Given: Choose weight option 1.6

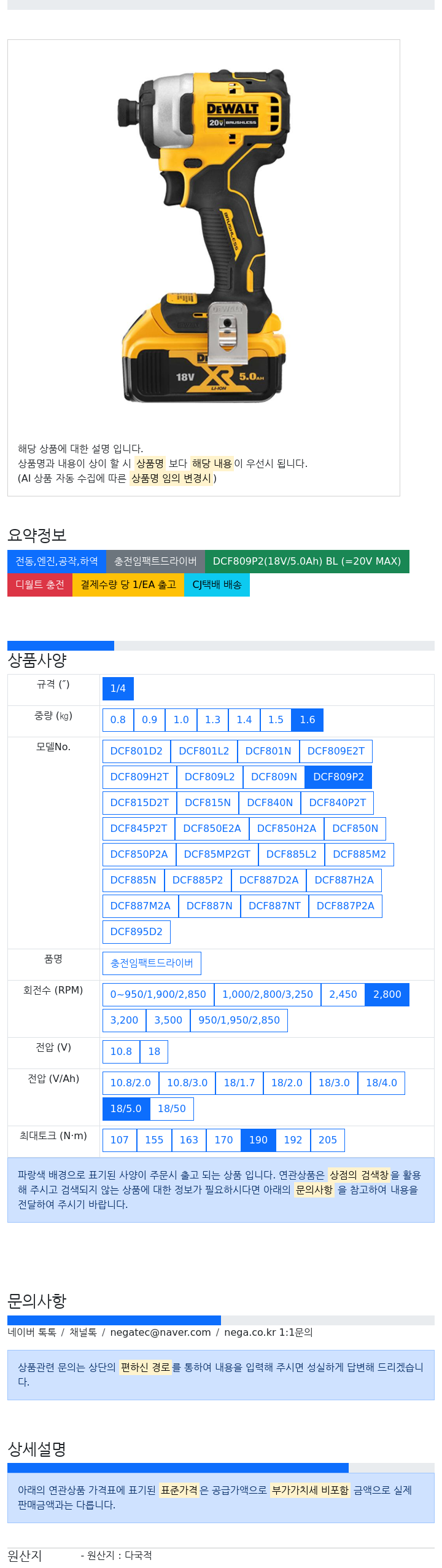Looking at the screenshot, I should point(307,719).
